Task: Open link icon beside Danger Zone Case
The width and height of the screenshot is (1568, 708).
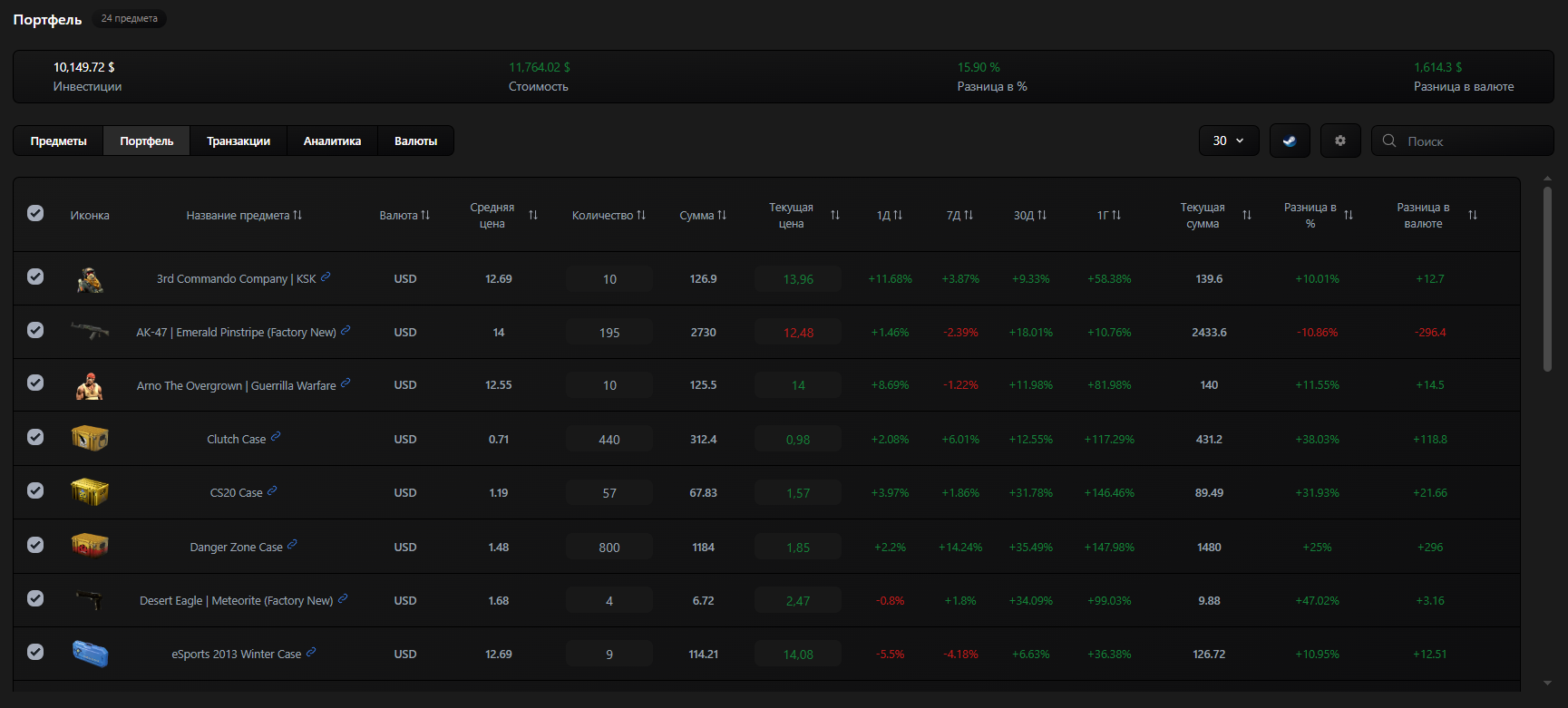Action: (x=292, y=545)
